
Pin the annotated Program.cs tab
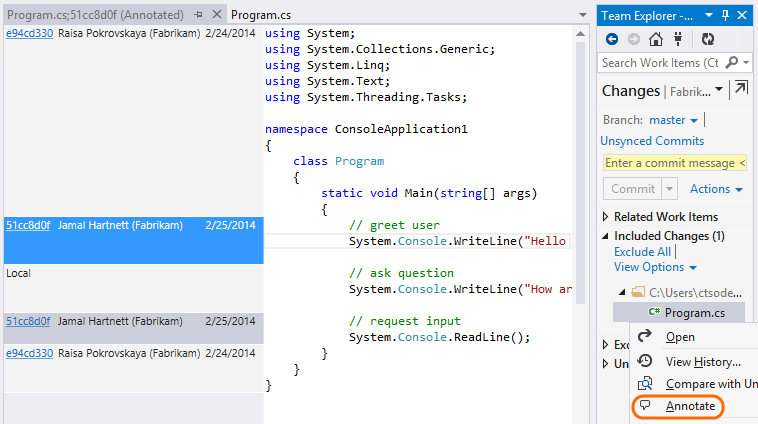click(x=198, y=15)
